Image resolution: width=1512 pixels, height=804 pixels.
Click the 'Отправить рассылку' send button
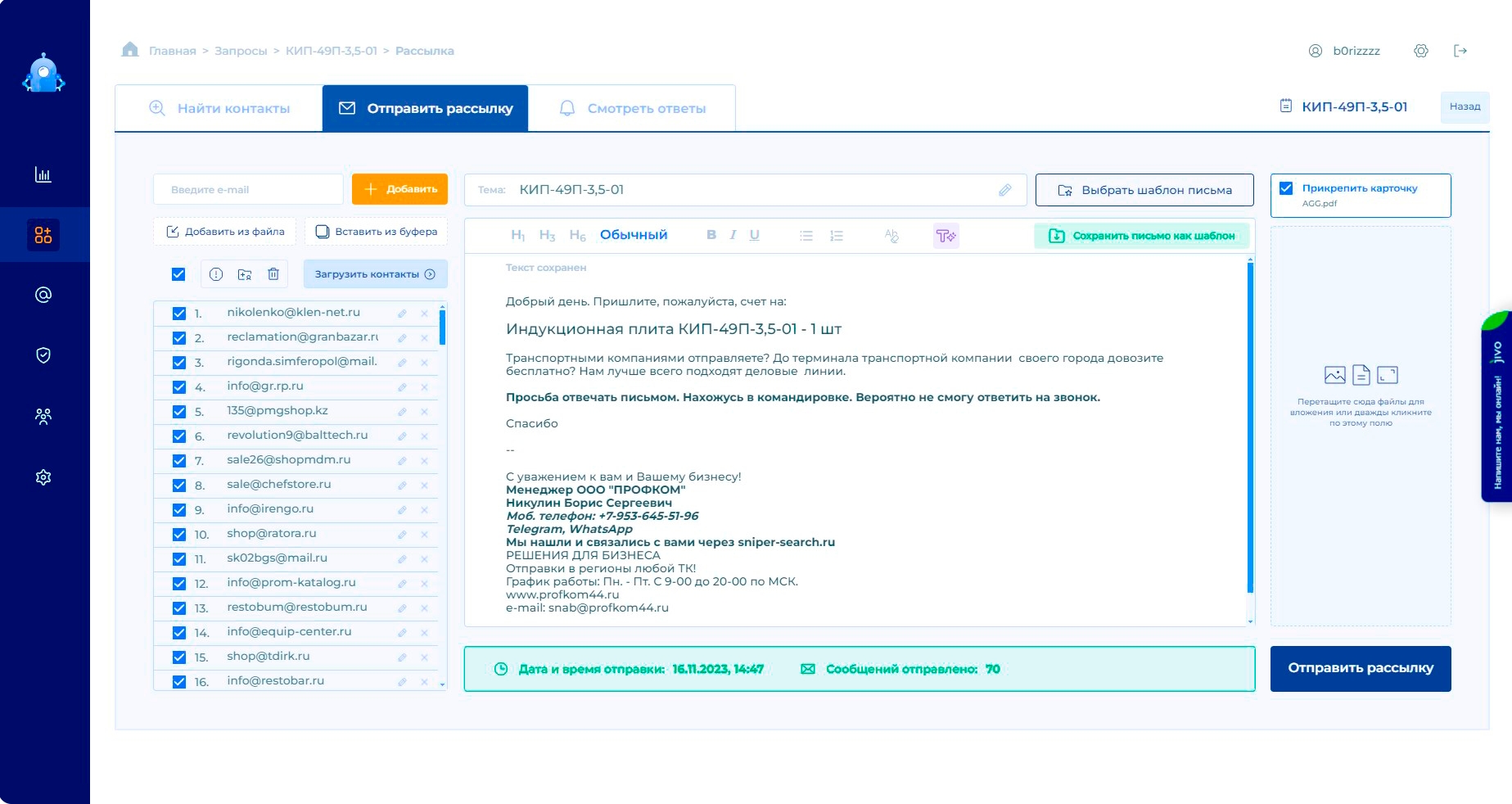[1360, 668]
